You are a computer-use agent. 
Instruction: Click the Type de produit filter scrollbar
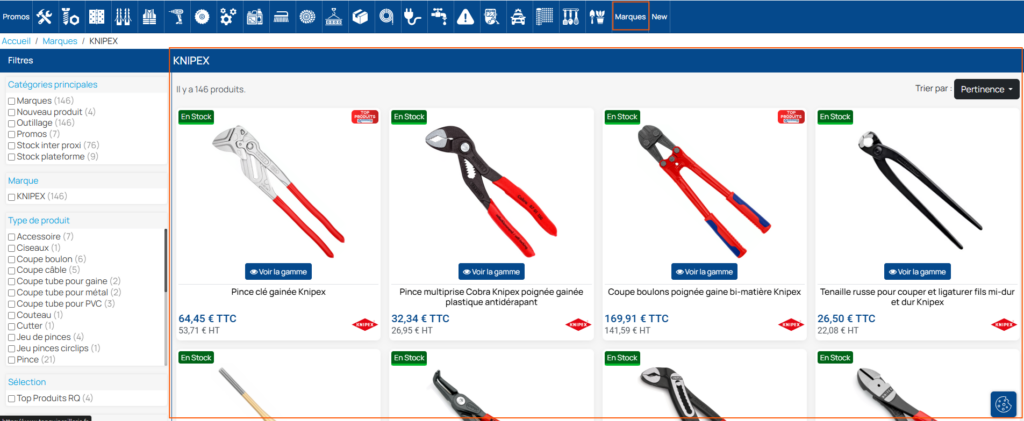click(165, 261)
